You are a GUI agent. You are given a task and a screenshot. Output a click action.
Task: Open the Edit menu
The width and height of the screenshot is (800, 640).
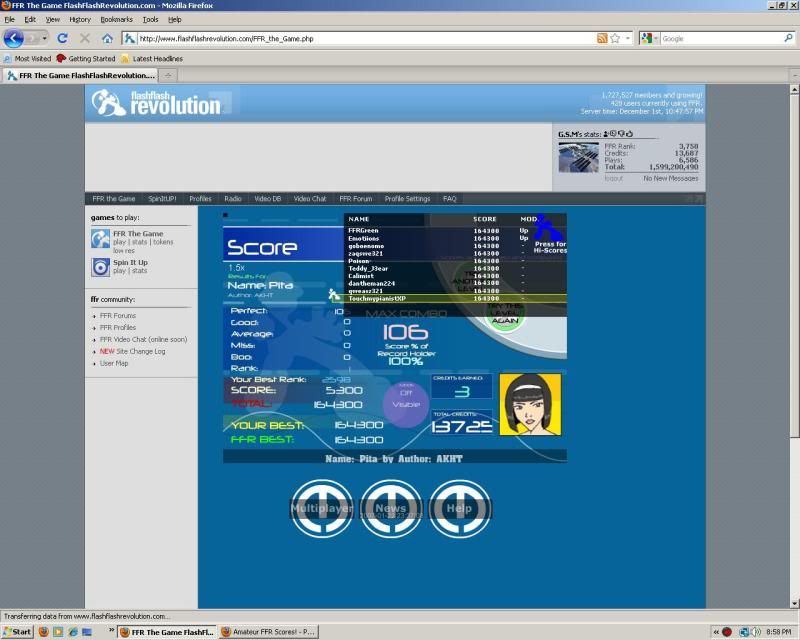(x=30, y=19)
